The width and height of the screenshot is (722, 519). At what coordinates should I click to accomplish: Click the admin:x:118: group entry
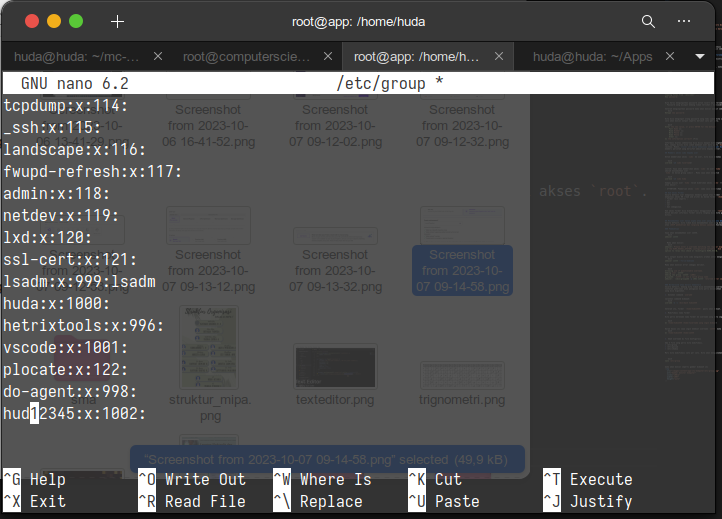coord(57,194)
